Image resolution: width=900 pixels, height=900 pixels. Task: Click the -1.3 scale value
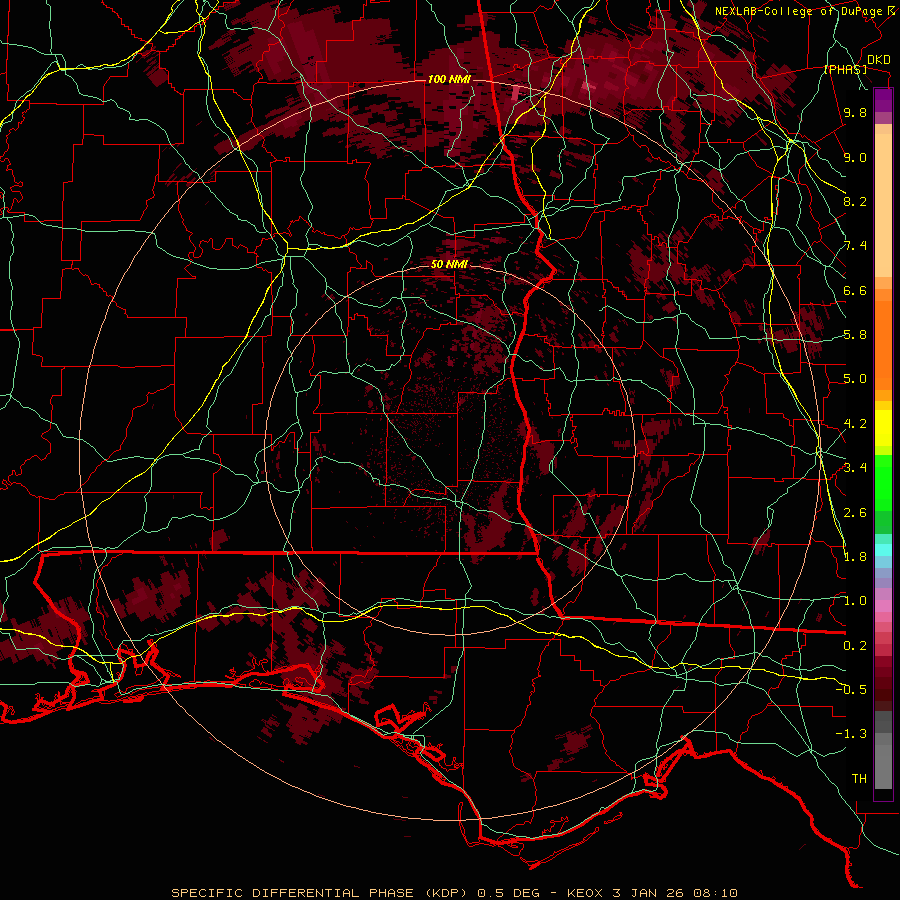[x=851, y=734]
